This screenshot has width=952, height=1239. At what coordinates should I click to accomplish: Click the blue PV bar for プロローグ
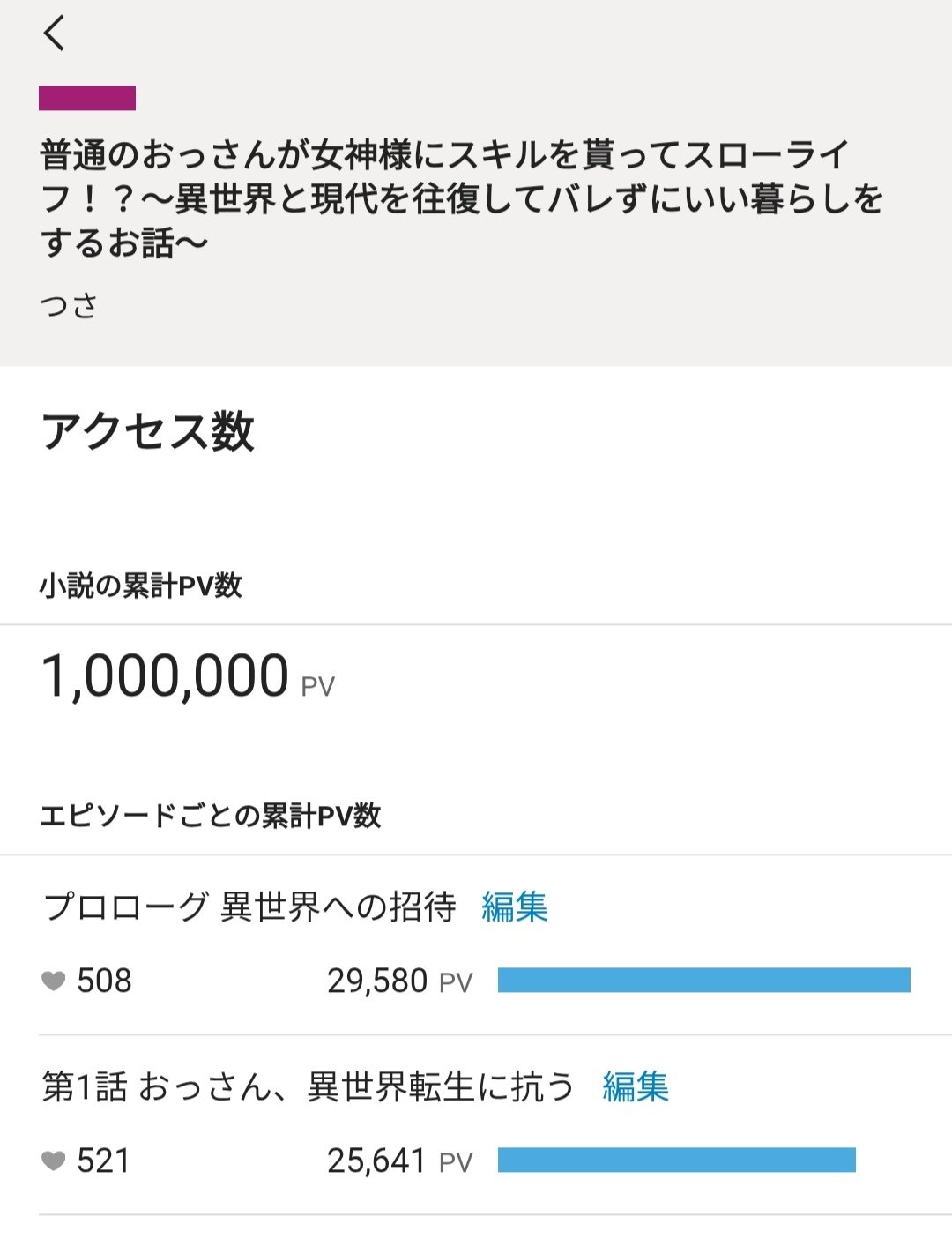coord(703,980)
